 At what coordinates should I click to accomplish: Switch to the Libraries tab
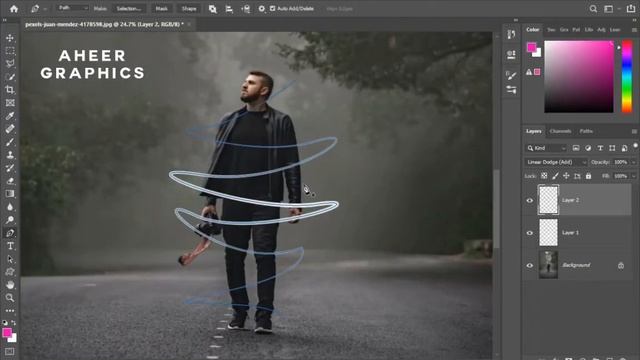coord(589,30)
